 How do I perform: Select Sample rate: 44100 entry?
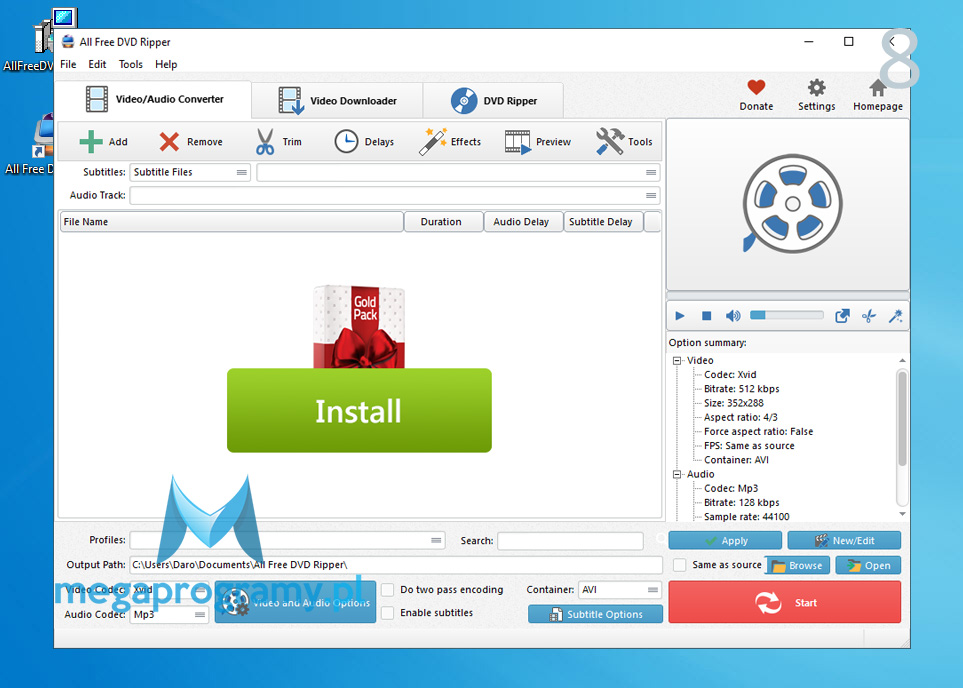tap(746, 517)
